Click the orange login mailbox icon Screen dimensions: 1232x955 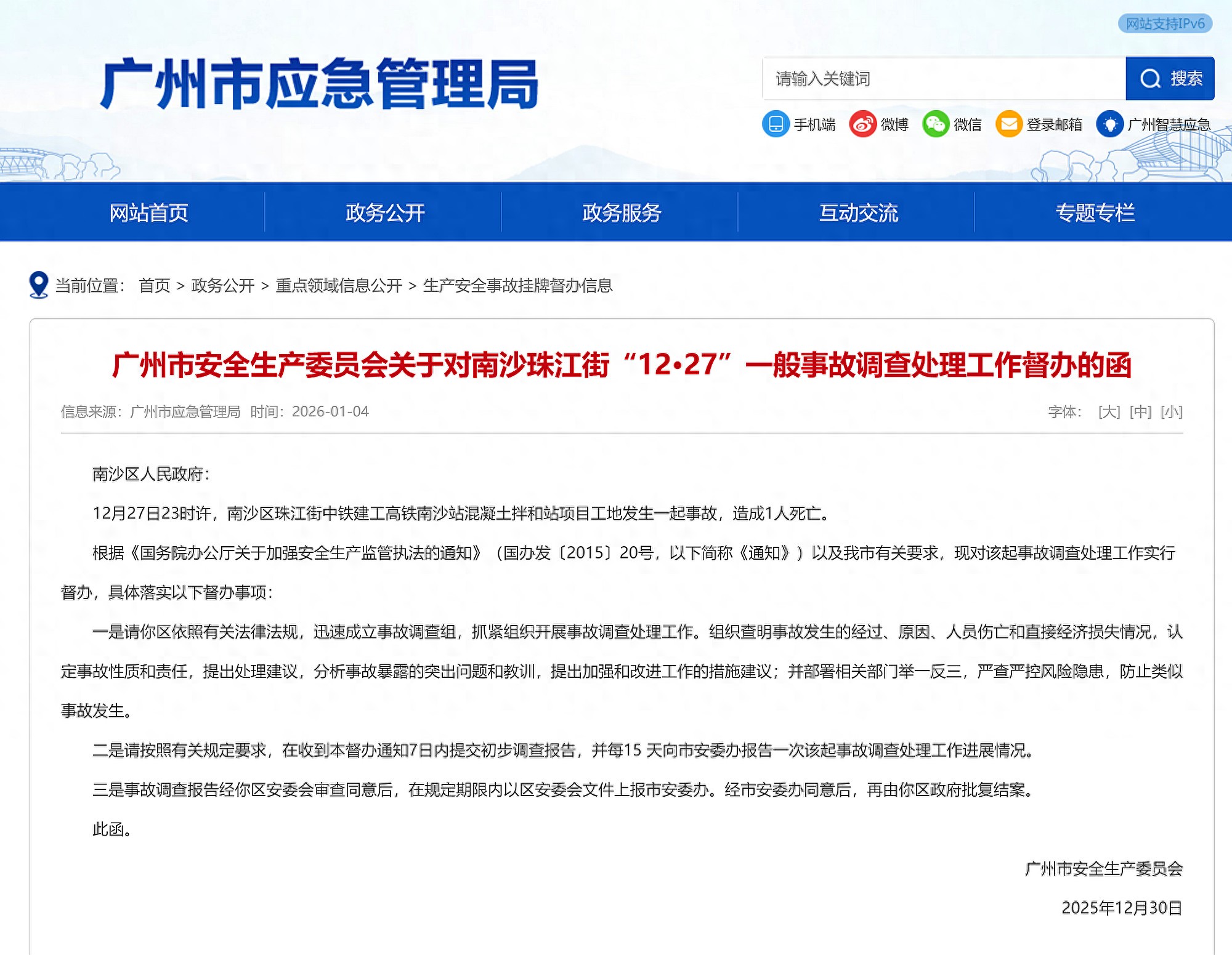[1008, 124]
